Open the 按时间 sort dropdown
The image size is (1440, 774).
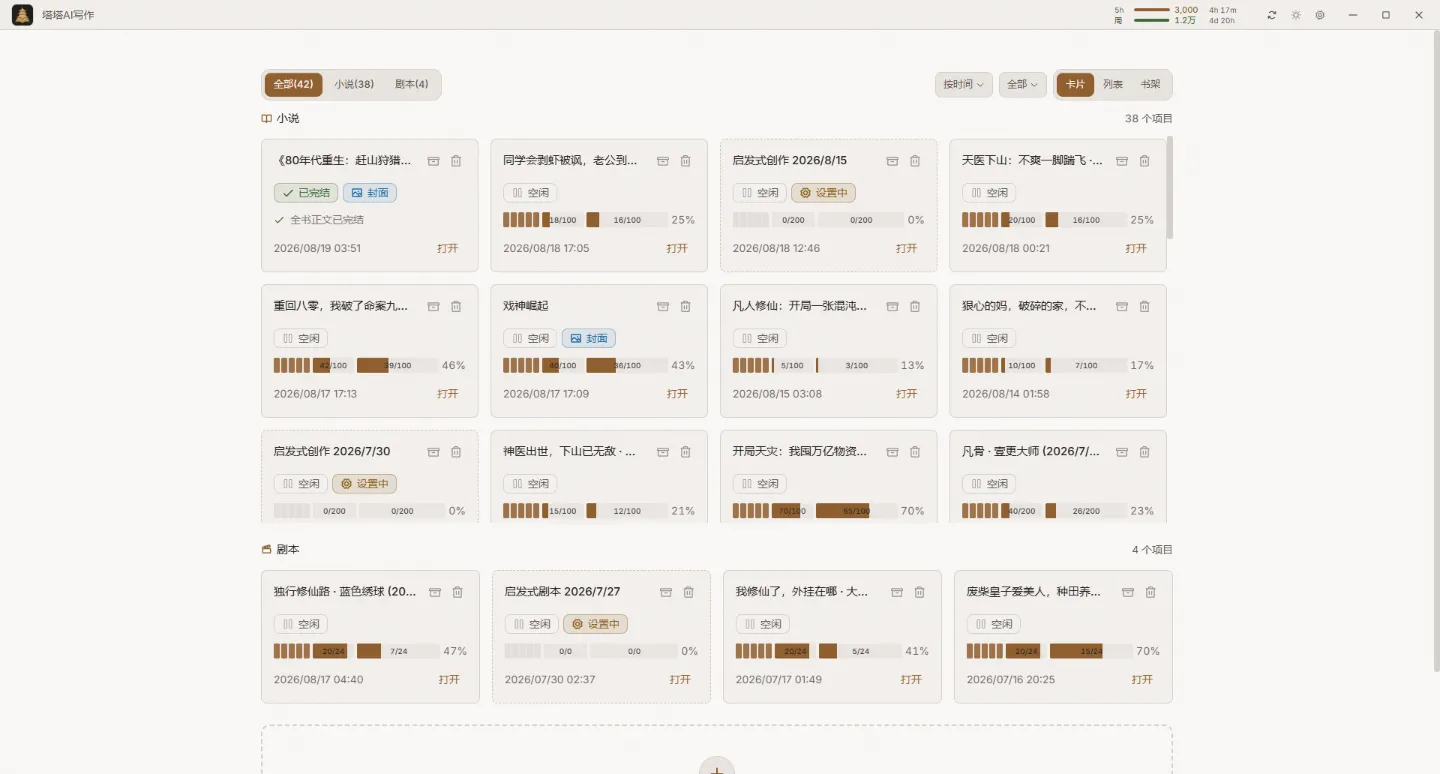[x=964, y=85]
